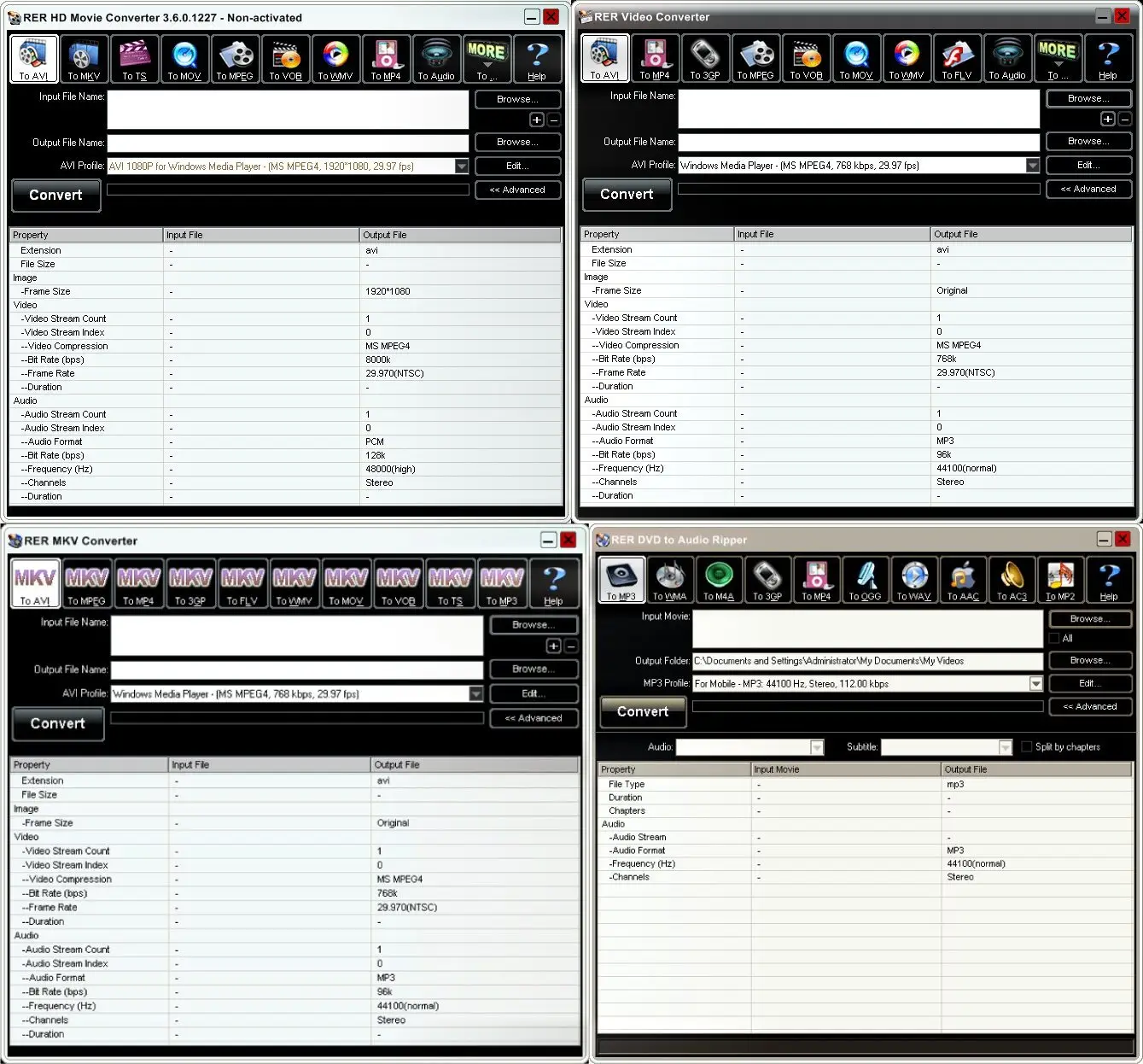Open MP3 Profile dropdown in DVD Ripper
The width and height of the screenshot is (1143, 1064).
tap(1035, 683)
